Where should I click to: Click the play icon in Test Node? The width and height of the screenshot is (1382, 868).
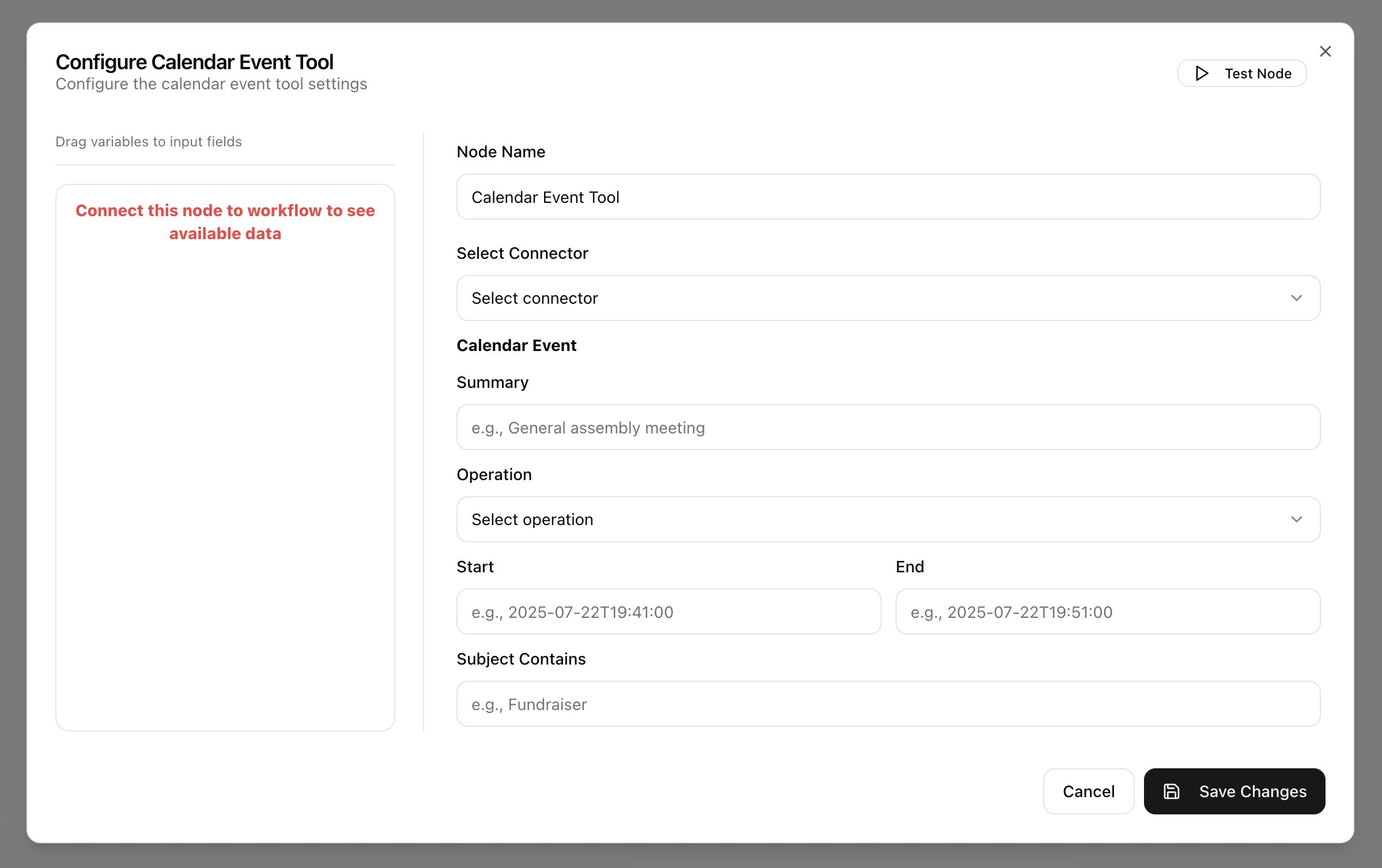(x=1202, y=73)
